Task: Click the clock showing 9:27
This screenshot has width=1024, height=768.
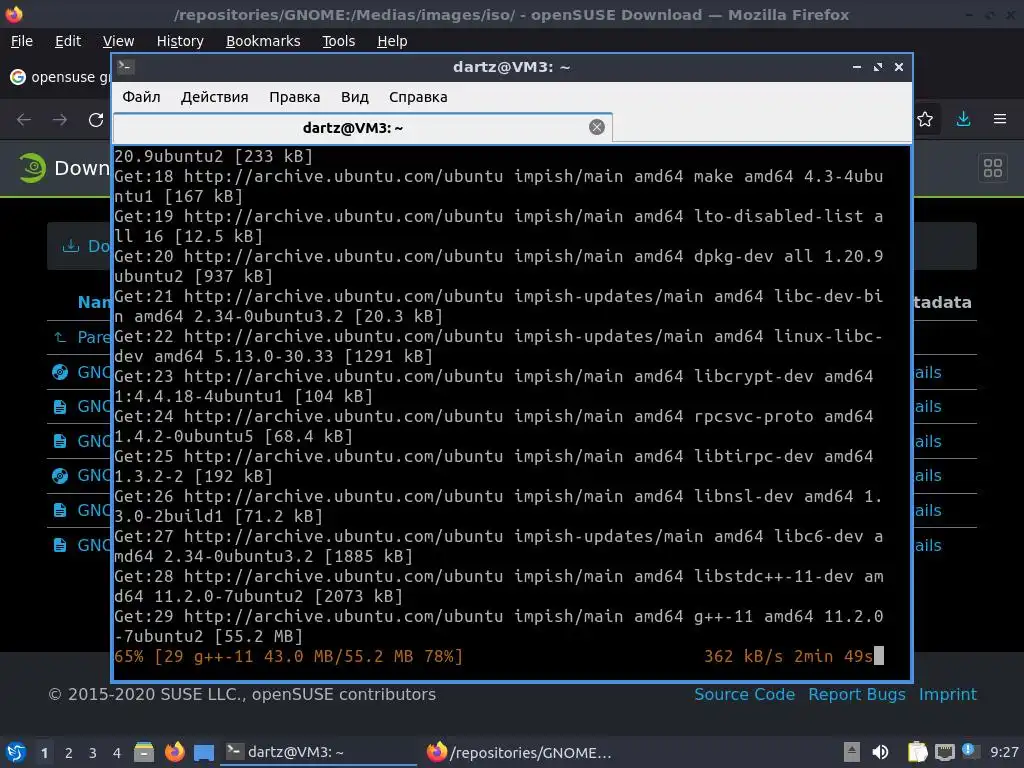Action: [x=1004, y=752]
